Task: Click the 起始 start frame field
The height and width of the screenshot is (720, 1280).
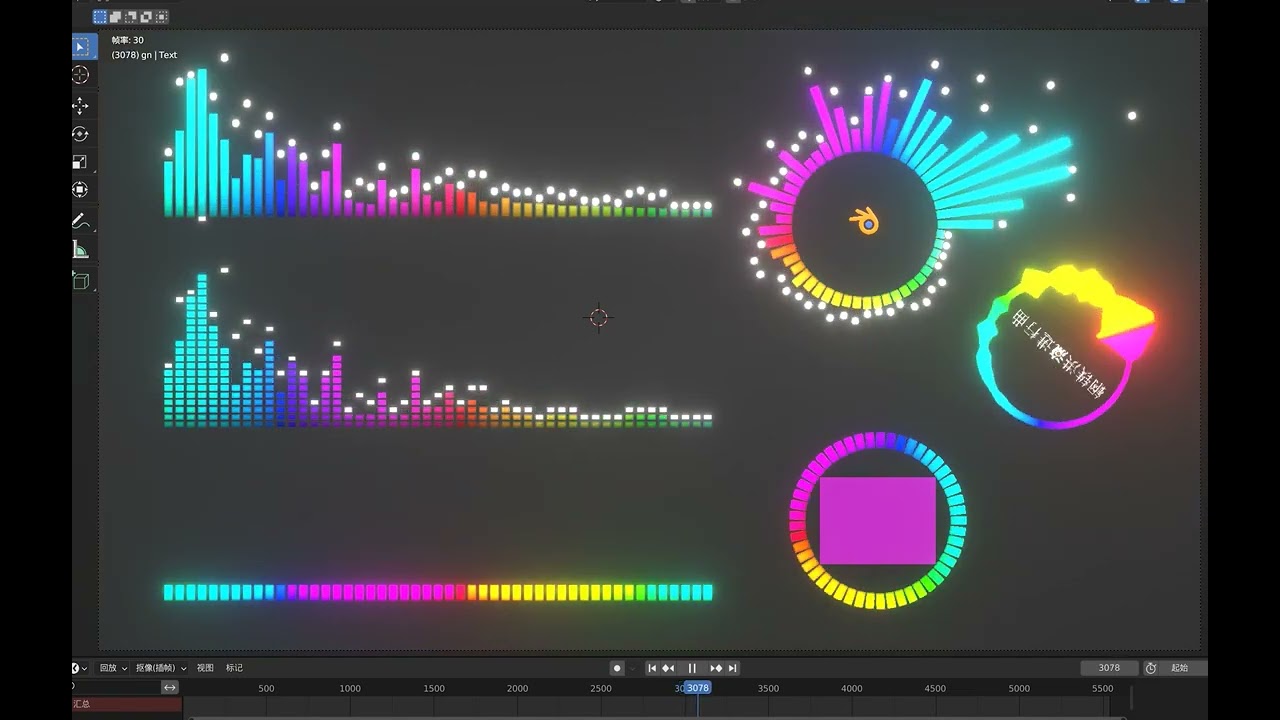Action: pyautogui.click(x=1185, y=668)
